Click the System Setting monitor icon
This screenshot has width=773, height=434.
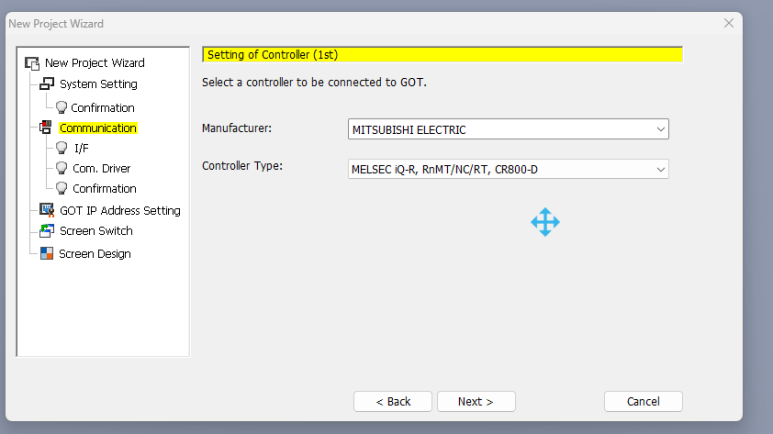coord(47,84)
